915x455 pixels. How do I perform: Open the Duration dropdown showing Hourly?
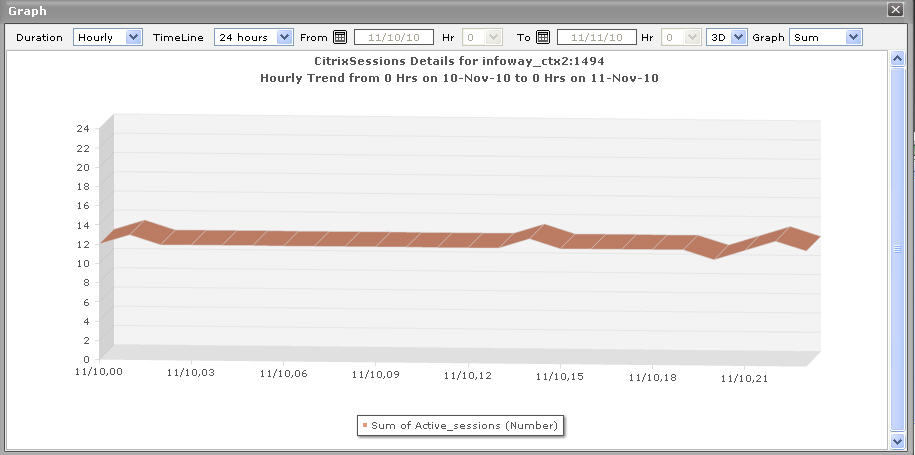point(108,37)
